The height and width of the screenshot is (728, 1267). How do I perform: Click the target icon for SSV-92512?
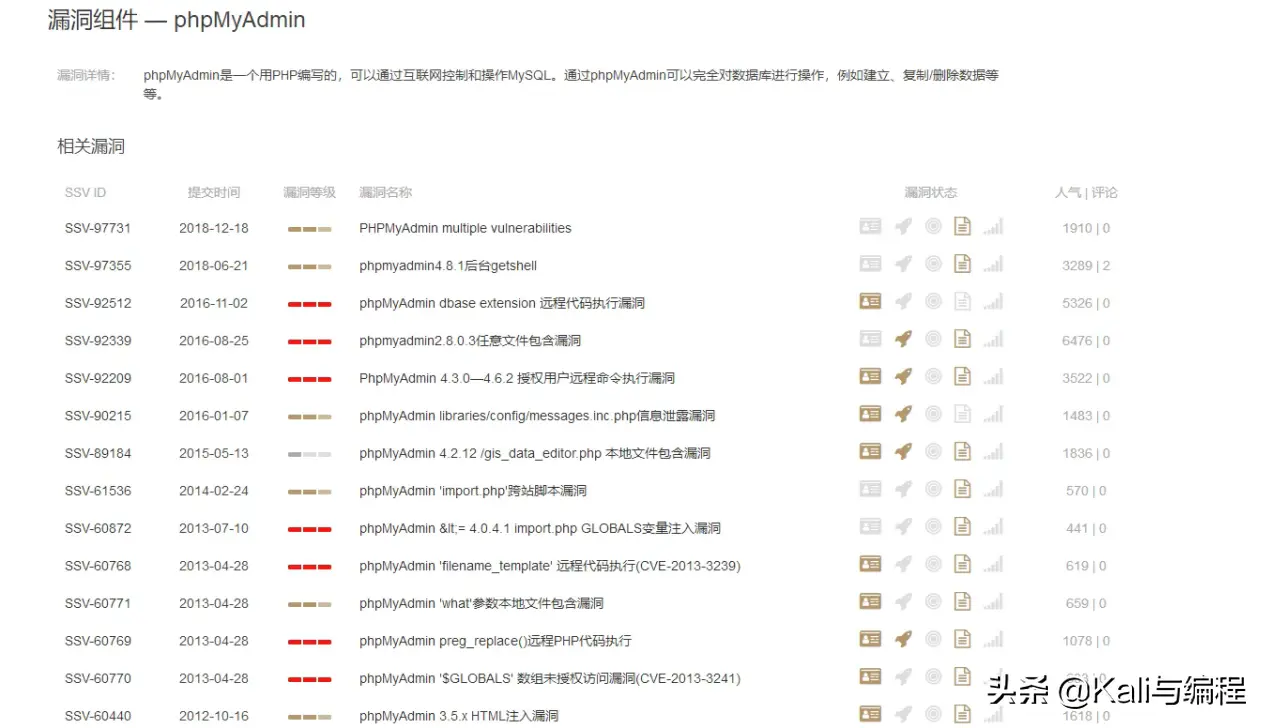click(933, 302)
